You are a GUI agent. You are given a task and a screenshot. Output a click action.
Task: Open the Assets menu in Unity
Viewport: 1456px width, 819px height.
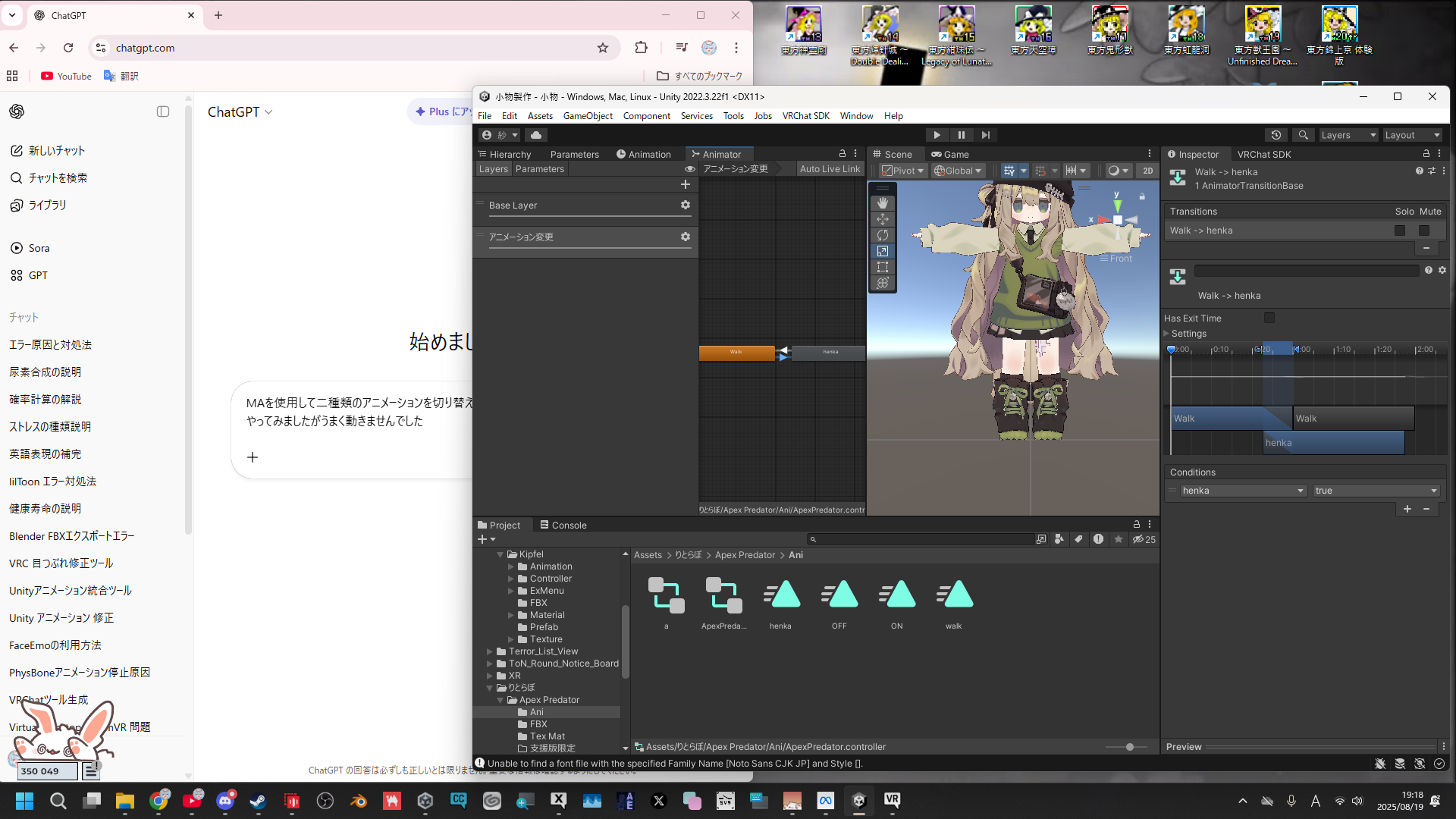[540, 116]
